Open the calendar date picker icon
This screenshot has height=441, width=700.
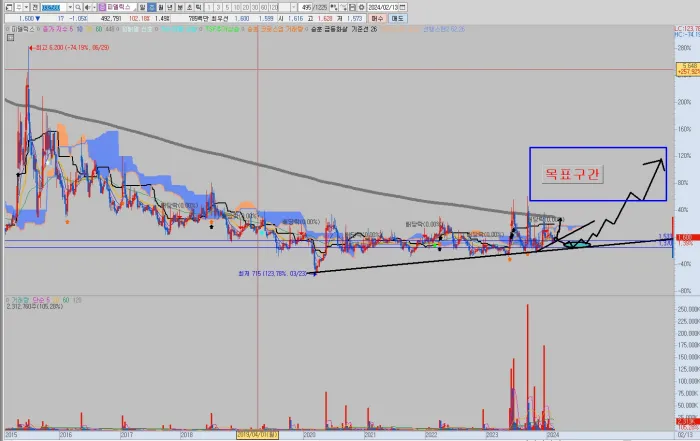[402, 7]
